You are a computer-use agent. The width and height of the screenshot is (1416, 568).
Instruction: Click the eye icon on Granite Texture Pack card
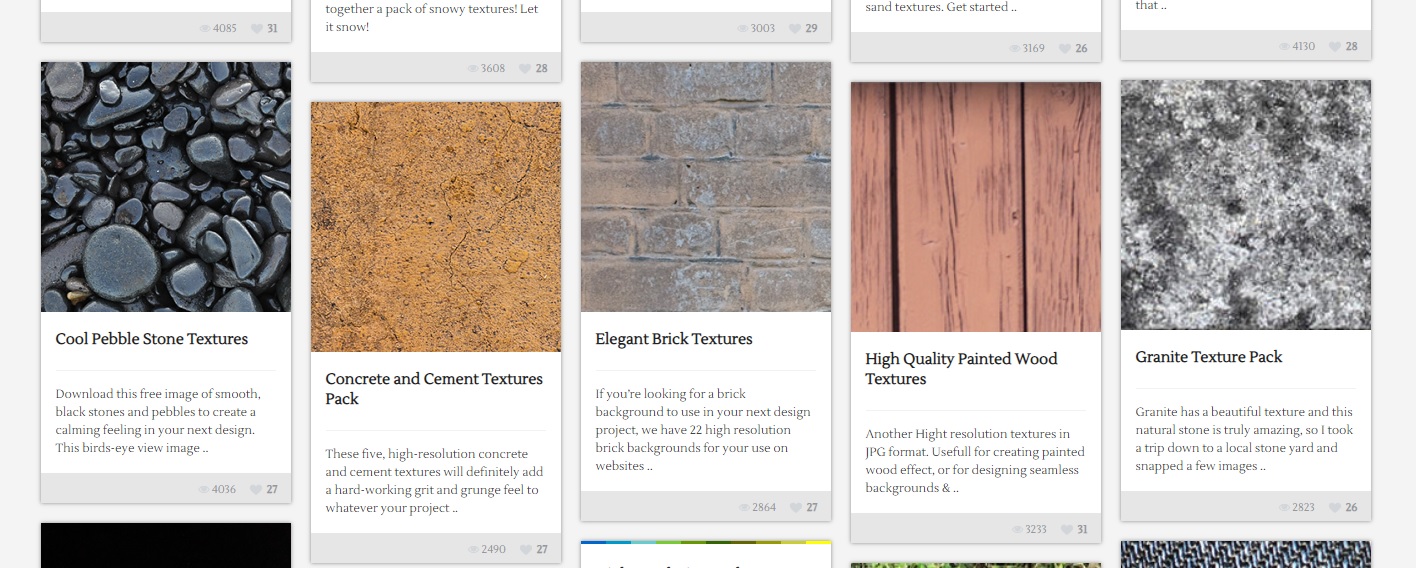pos(1285,508)
